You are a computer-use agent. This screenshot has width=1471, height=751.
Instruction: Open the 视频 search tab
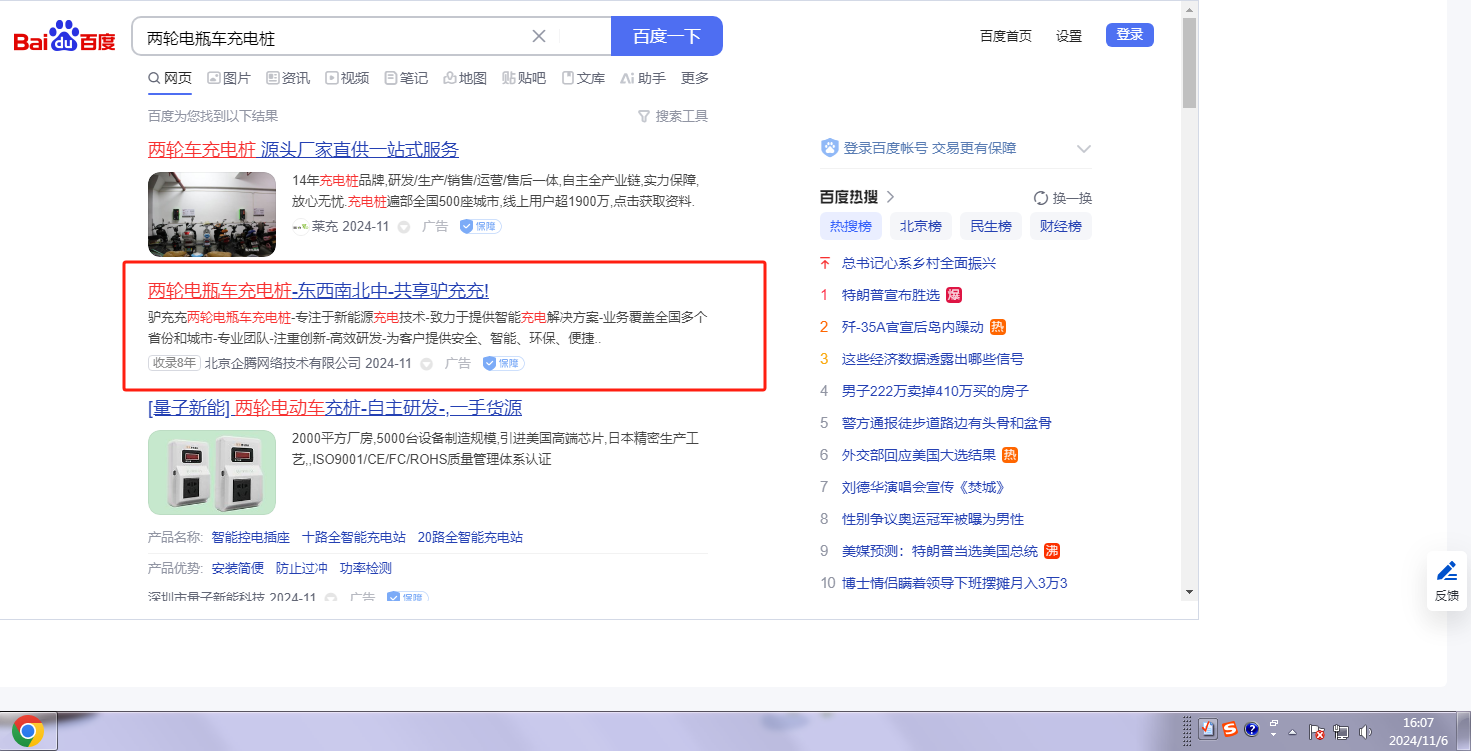pos(347,78)
